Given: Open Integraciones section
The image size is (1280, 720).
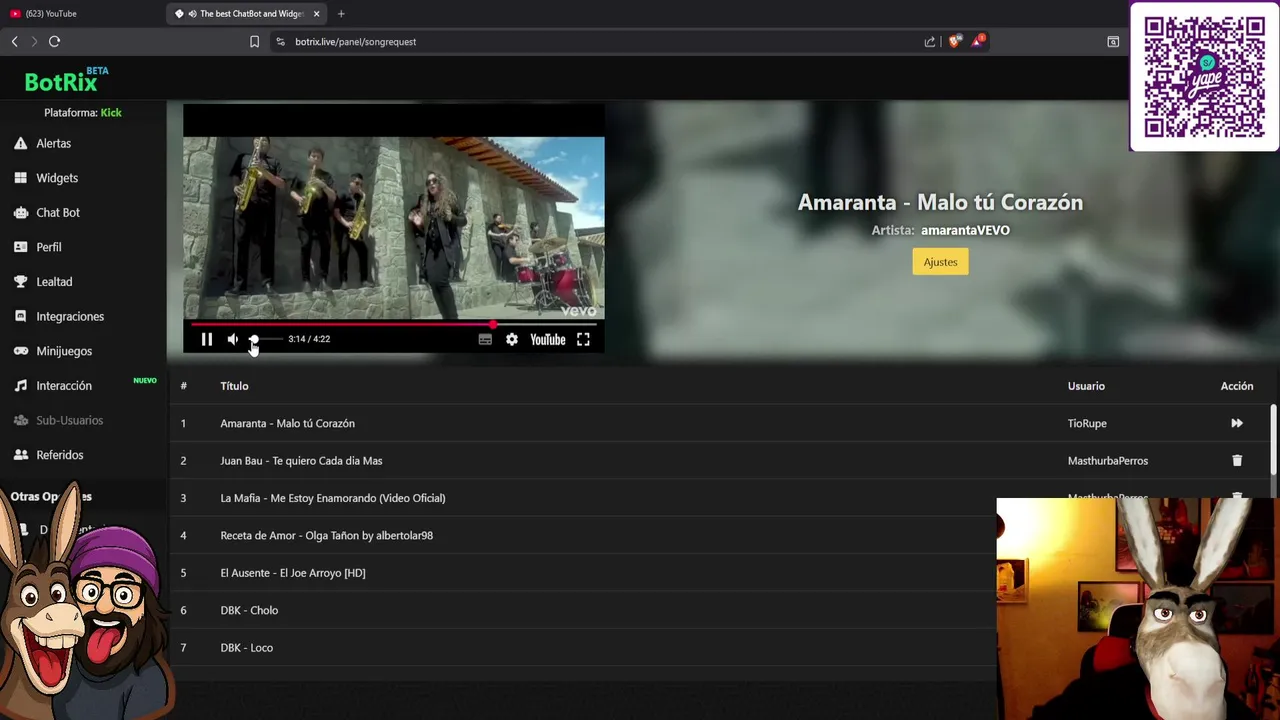Looking at the screenshot, I should (70, 316).
